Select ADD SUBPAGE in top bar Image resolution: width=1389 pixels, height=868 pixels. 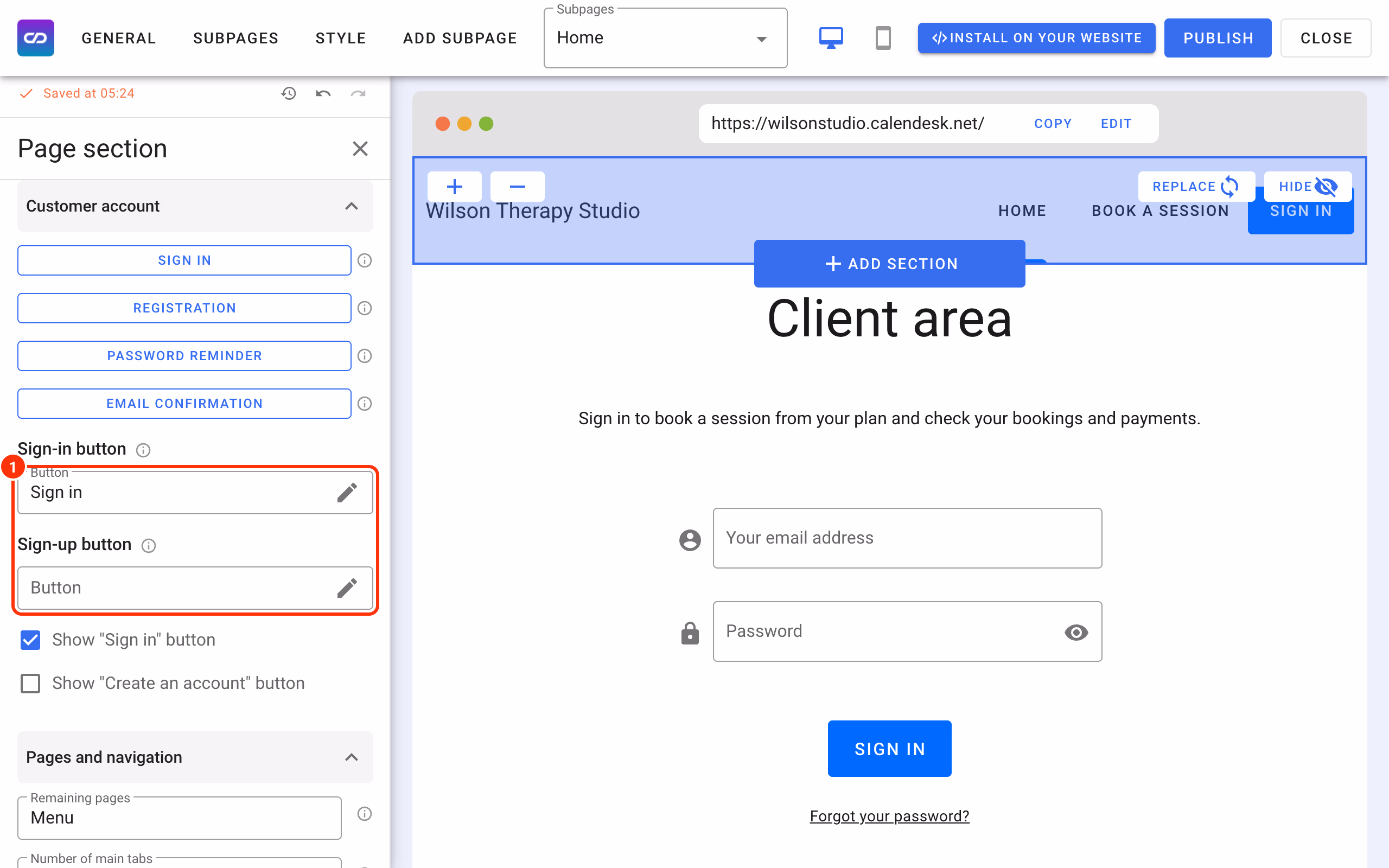tap(460, 38)
